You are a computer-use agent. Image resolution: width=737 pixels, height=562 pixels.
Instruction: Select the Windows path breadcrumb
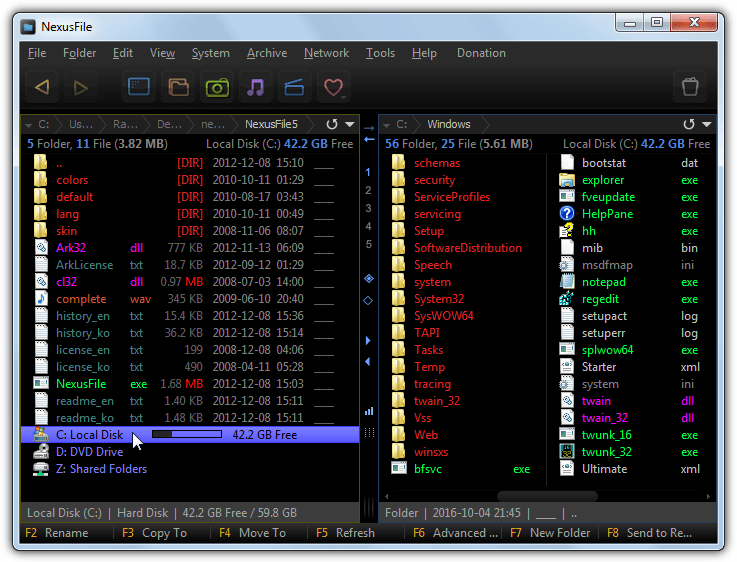pyautogui.click(x=448, y=124)
